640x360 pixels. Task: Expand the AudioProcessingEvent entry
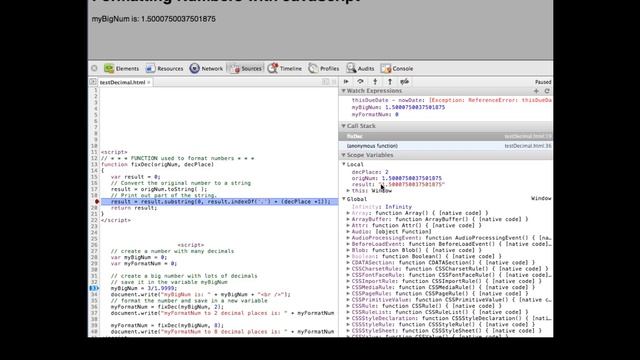[348, 238]
